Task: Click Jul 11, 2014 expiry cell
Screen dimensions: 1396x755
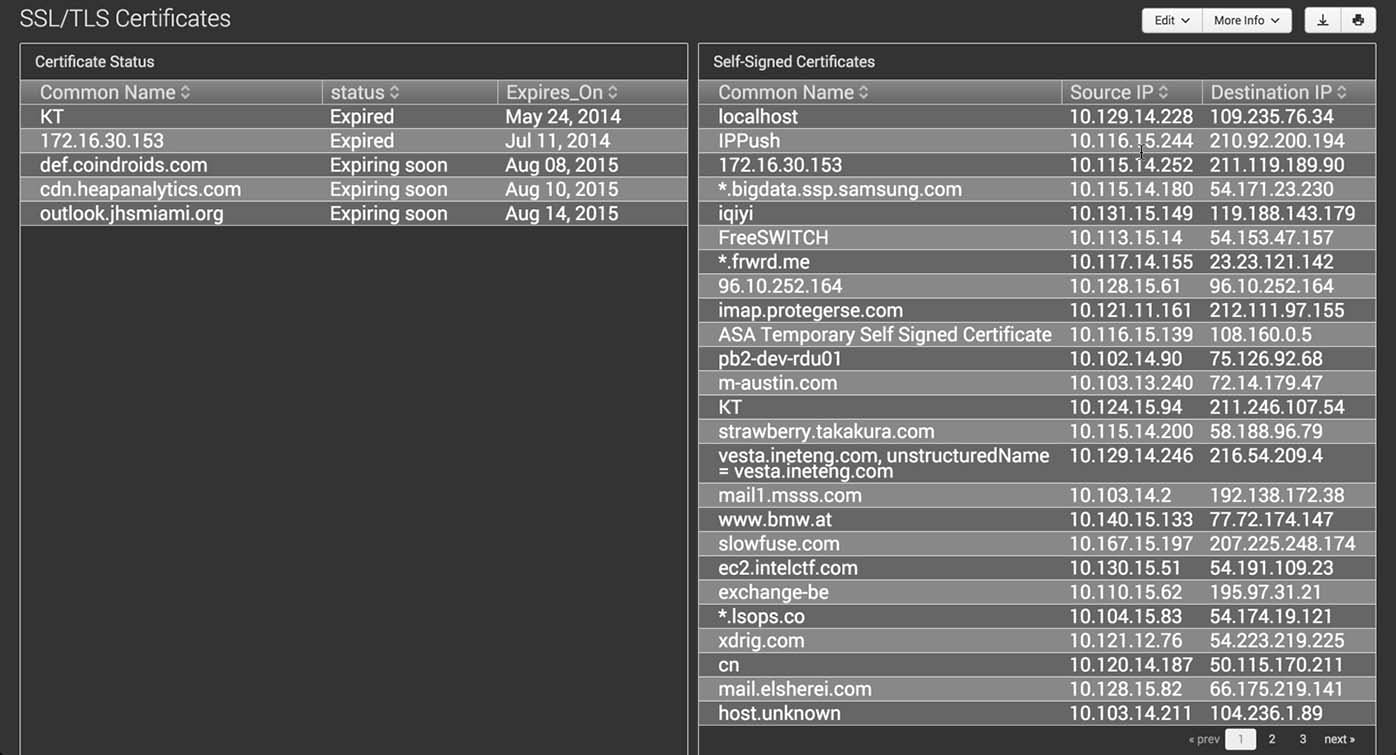Action: click(557, 141)
